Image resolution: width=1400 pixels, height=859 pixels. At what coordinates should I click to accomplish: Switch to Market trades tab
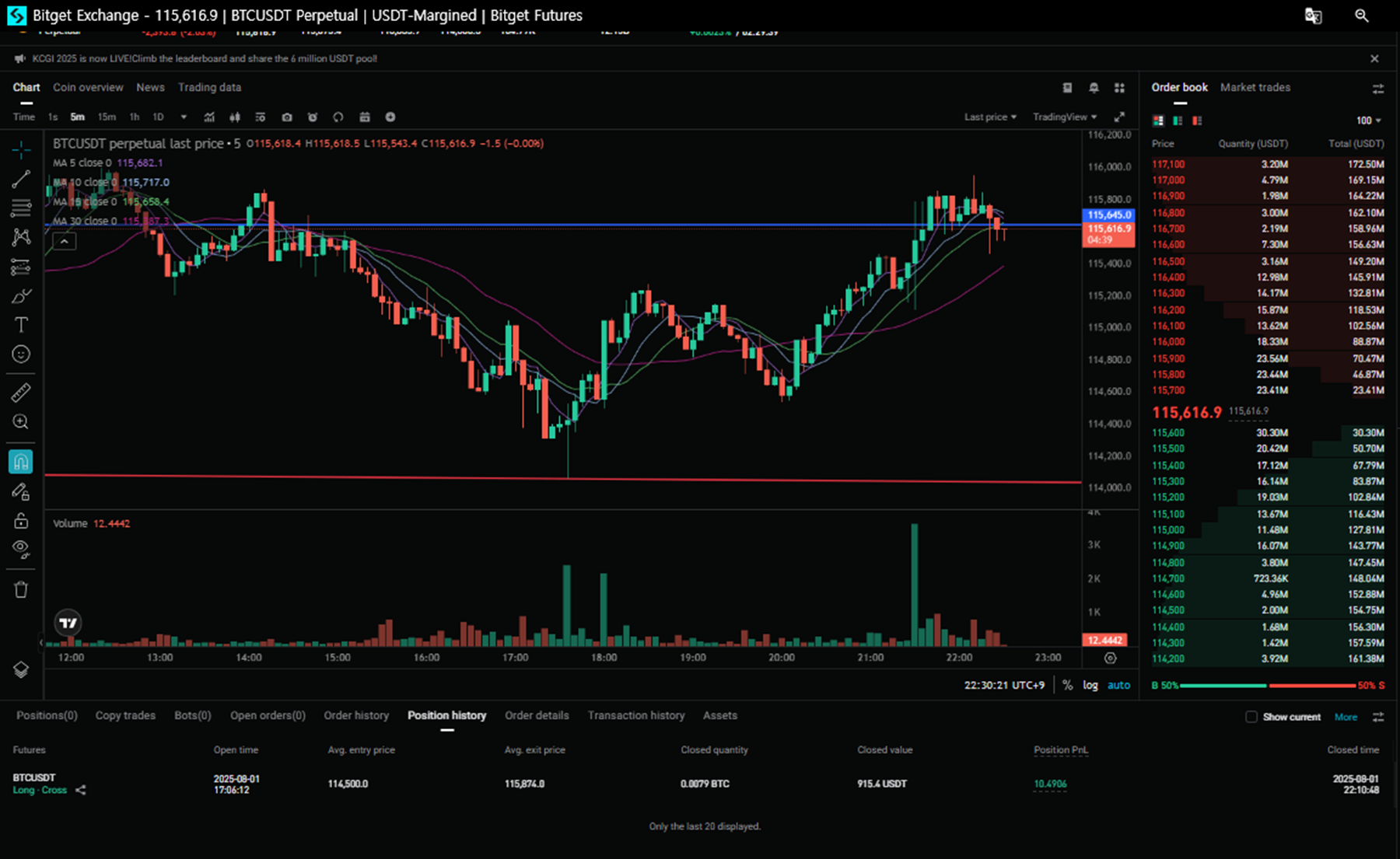coord(1255,88)
